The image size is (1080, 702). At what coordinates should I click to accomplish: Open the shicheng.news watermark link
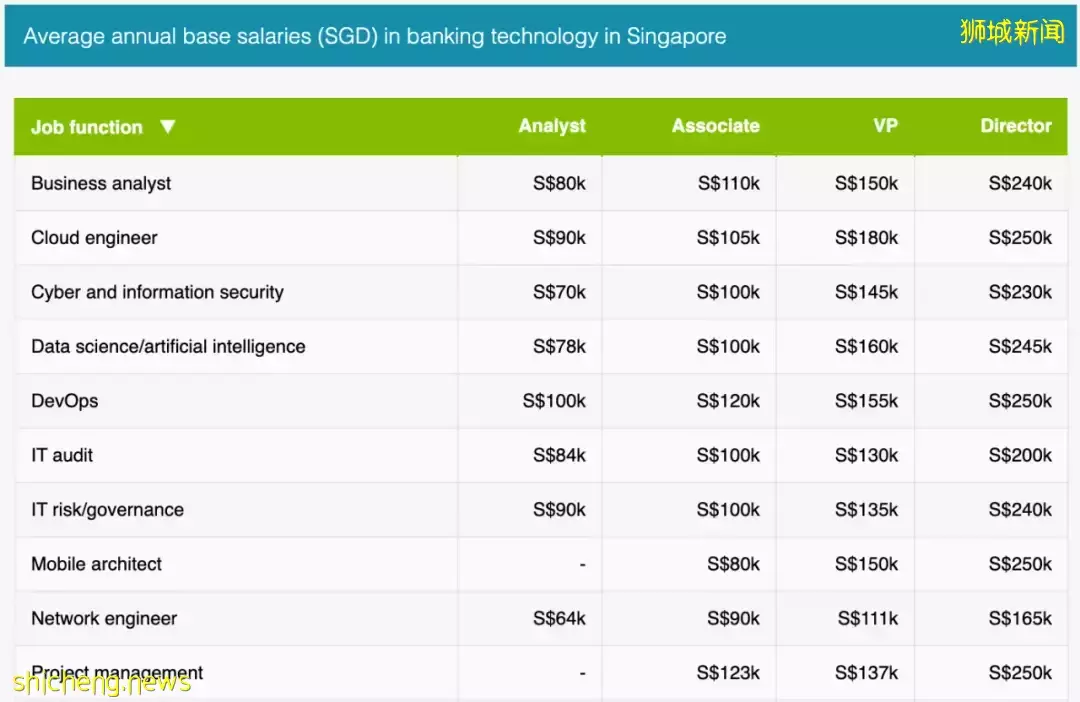click(x=102, y=683)
